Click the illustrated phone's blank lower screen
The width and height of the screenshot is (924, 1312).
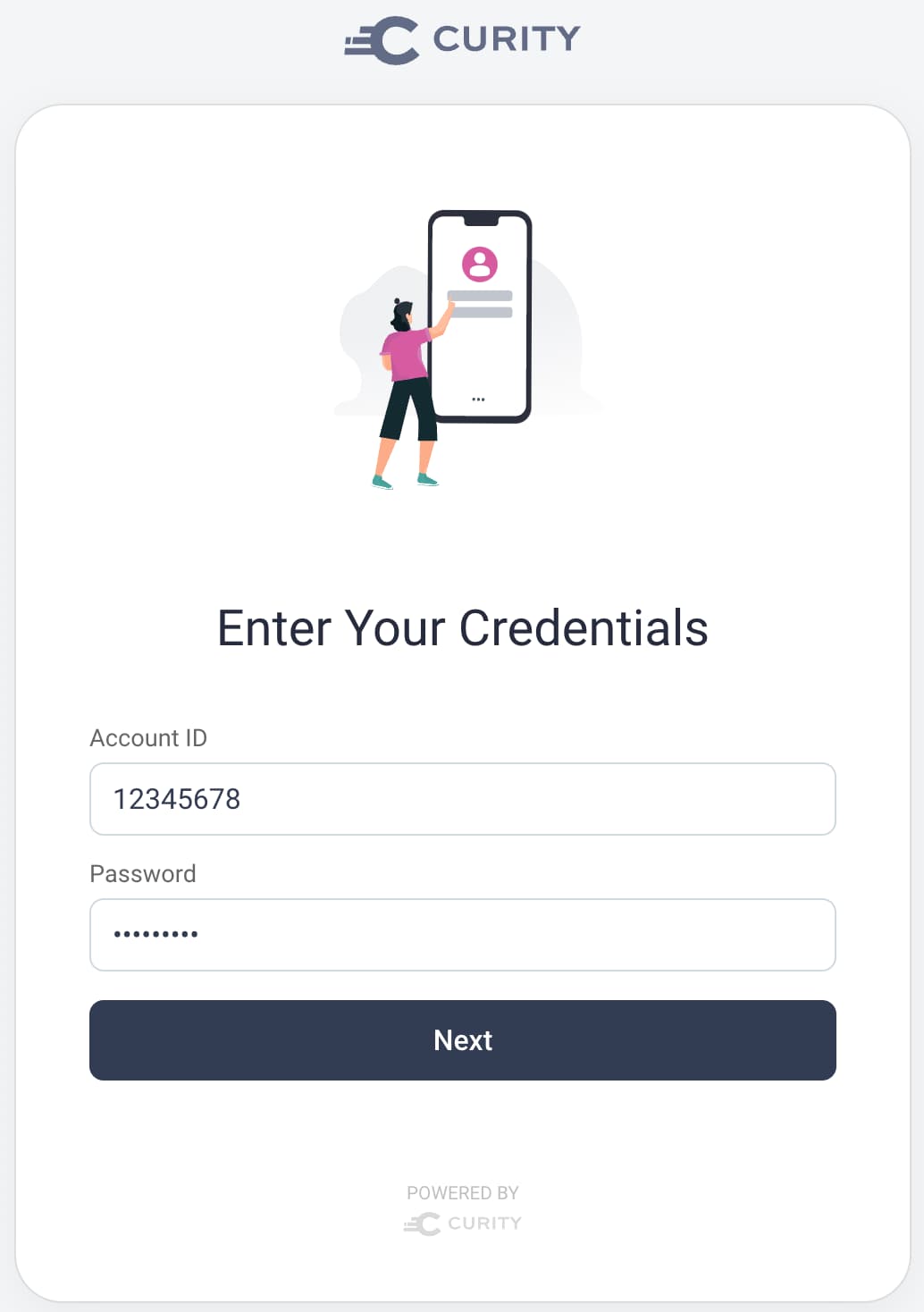[x=480, y=357]
